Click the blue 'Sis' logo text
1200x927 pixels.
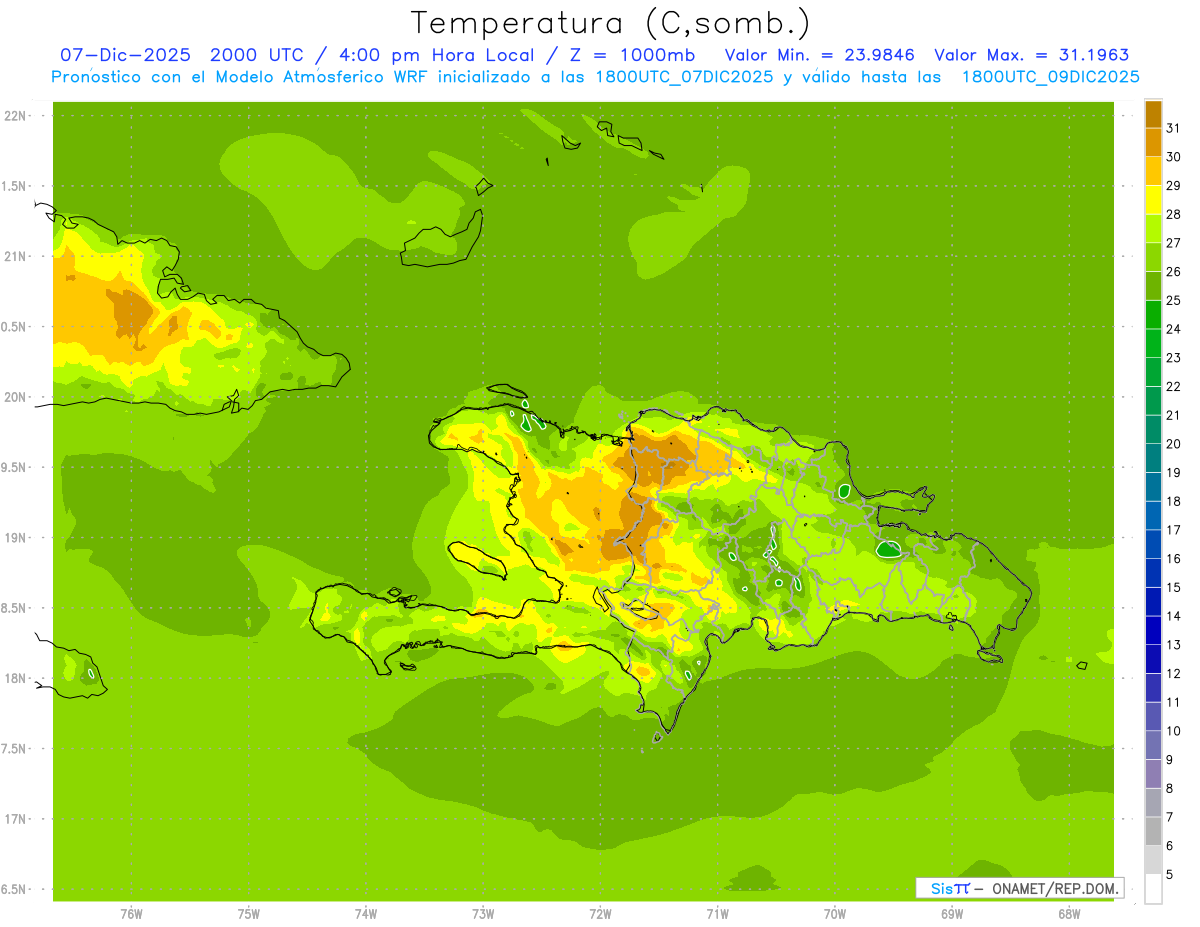(942, 888)
